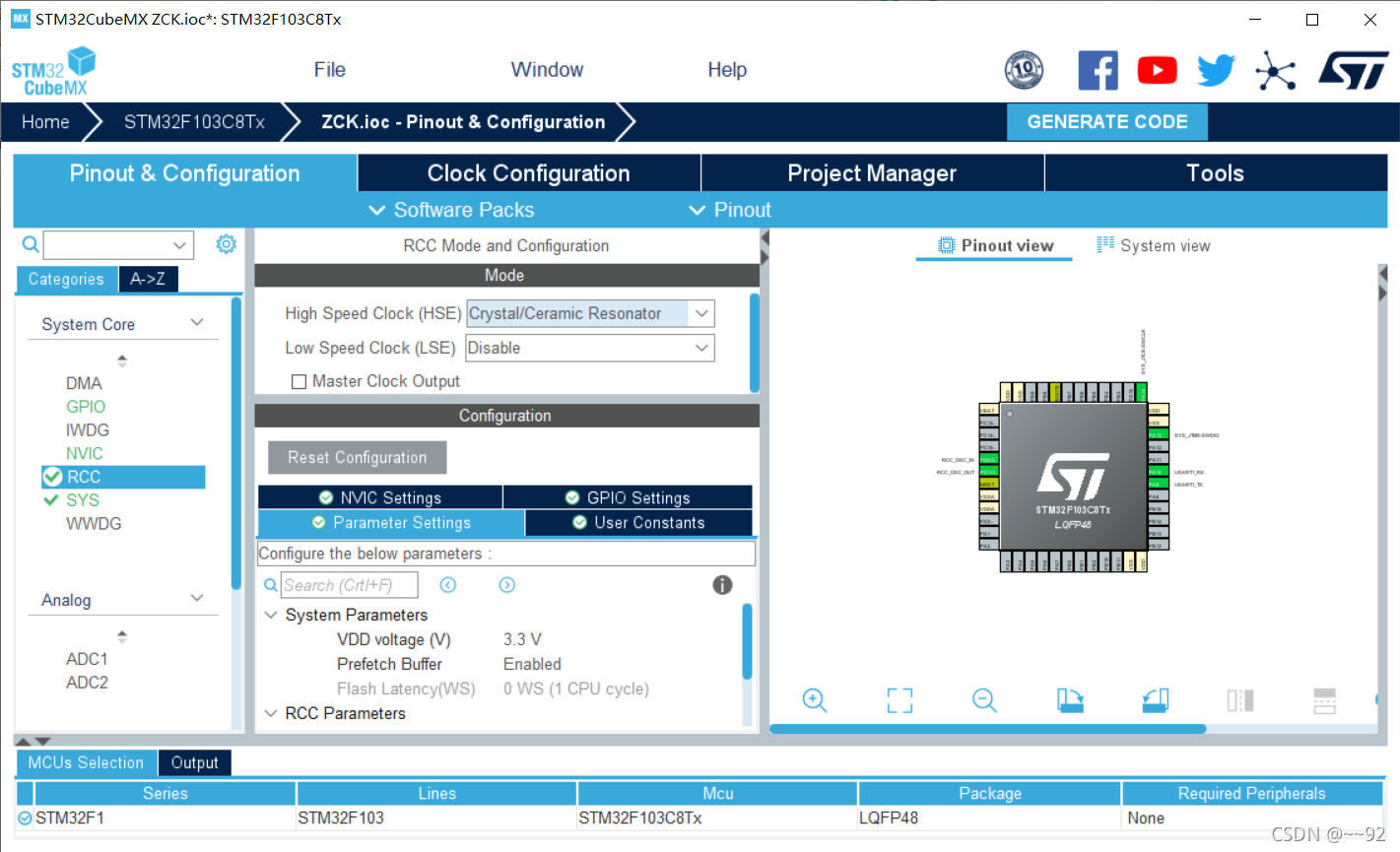1400x852 pixels.
Task: Go to next search result arrow
Action: pos(507,585)
